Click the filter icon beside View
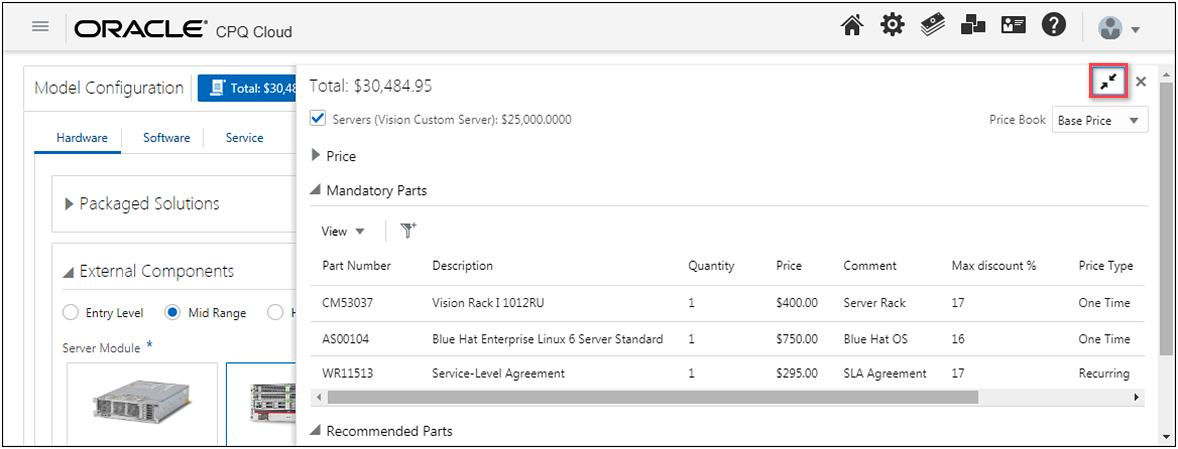 (x=408, y=231)
